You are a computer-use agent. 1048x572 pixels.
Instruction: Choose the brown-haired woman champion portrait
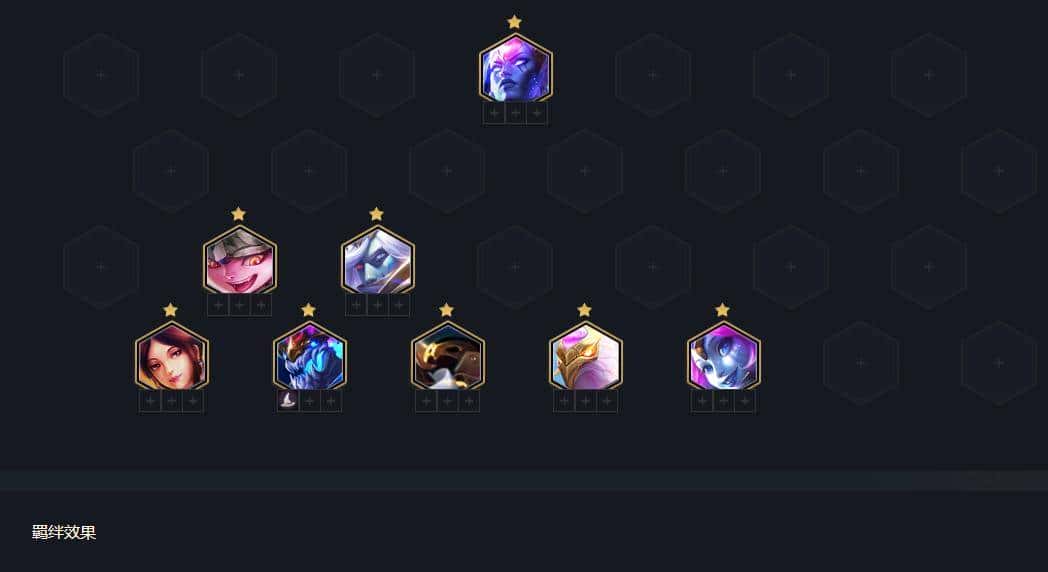coord(172,356)
